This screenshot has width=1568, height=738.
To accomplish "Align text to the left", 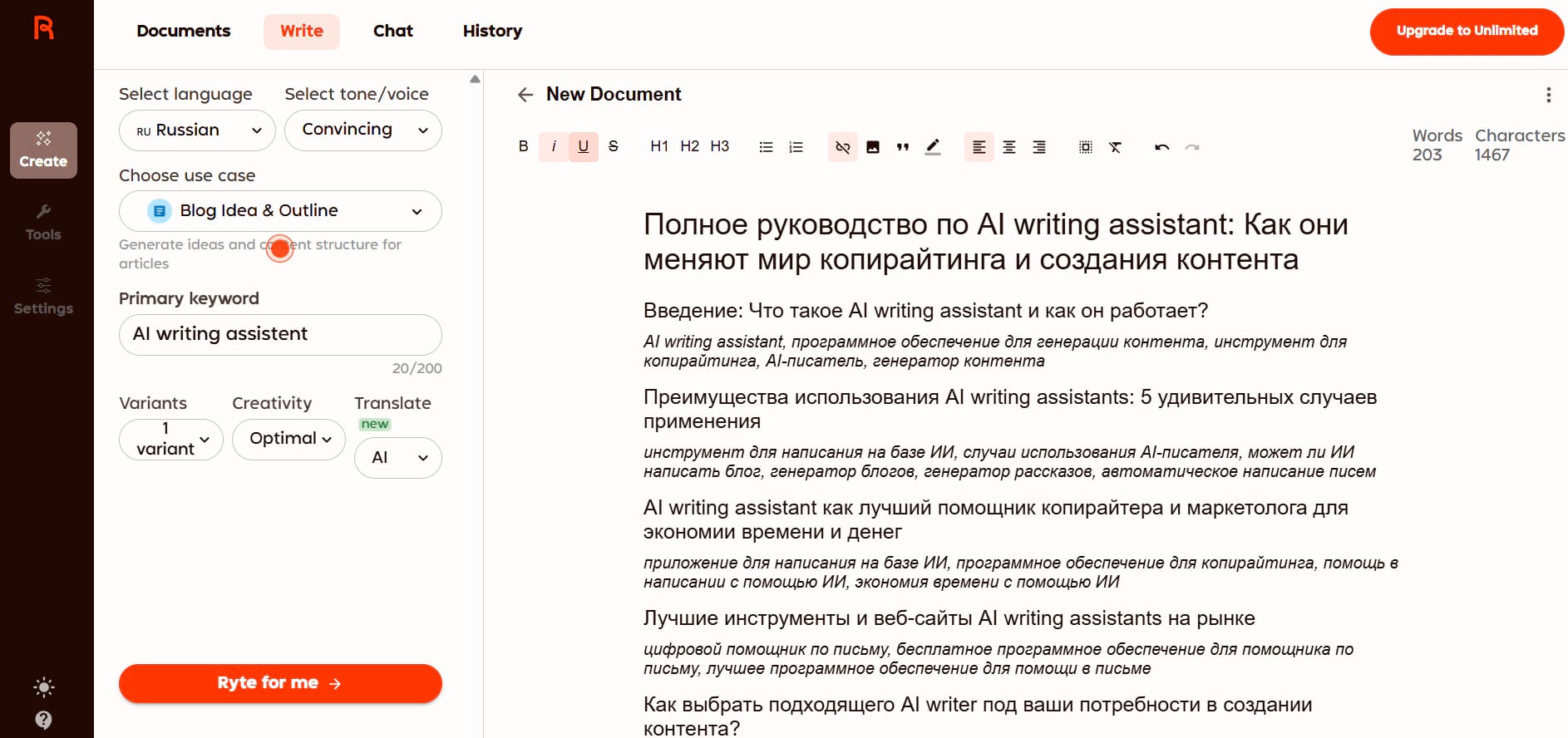I will coord(979,146).
